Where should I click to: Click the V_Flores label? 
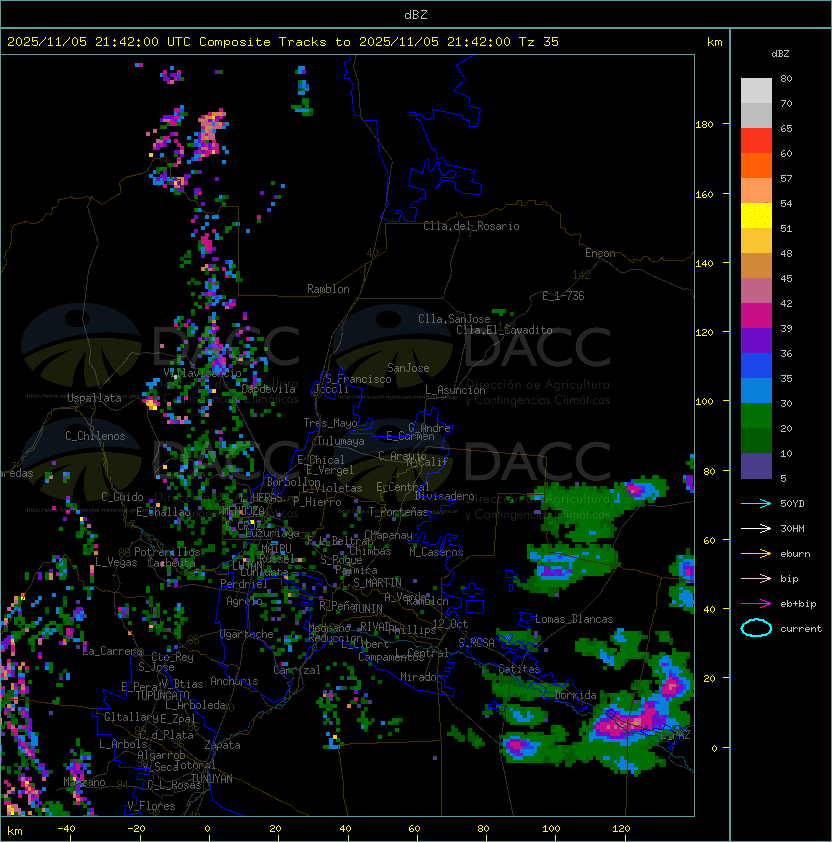click(151, 806)
